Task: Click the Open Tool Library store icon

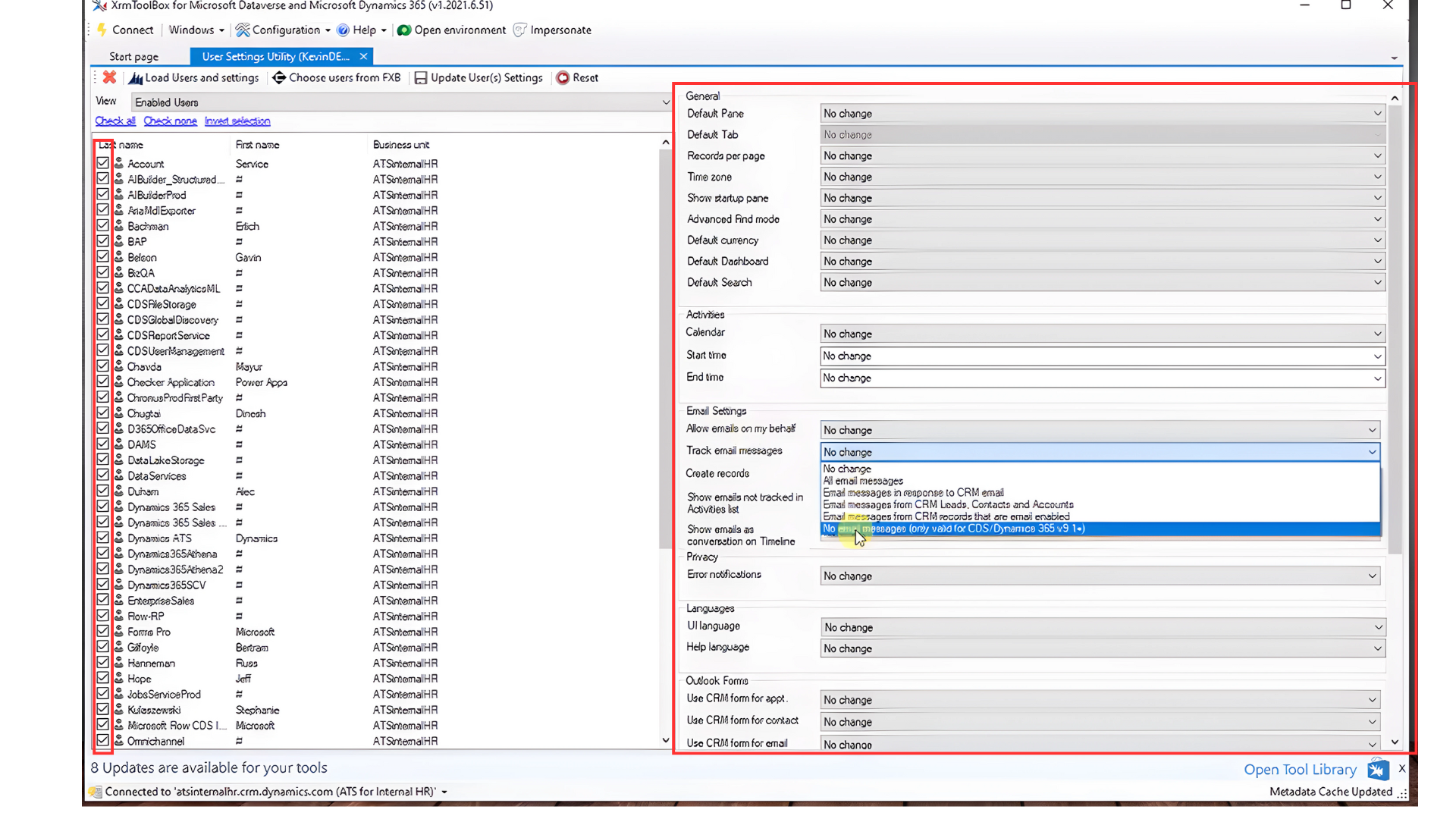Action: click(1378, 770)
